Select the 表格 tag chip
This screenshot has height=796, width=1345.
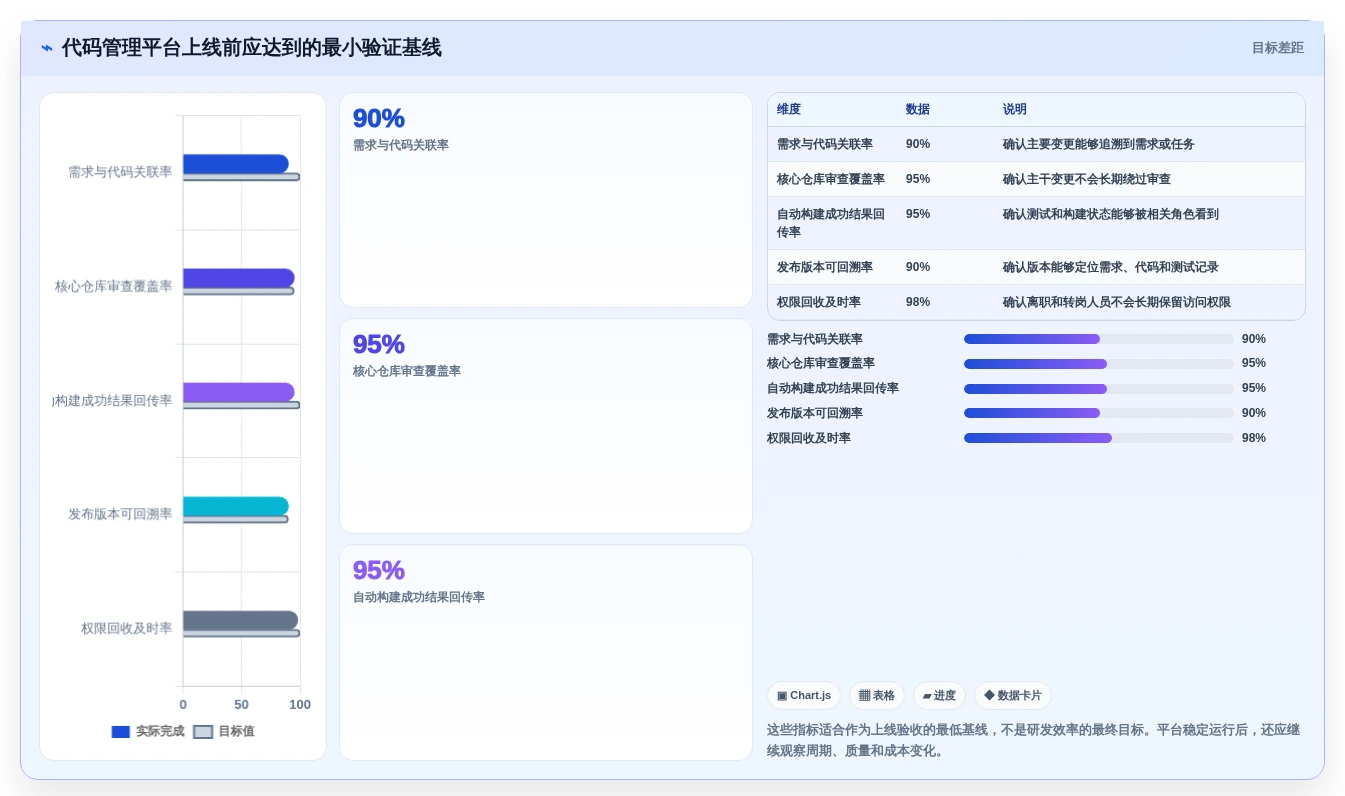coord(877,696)
